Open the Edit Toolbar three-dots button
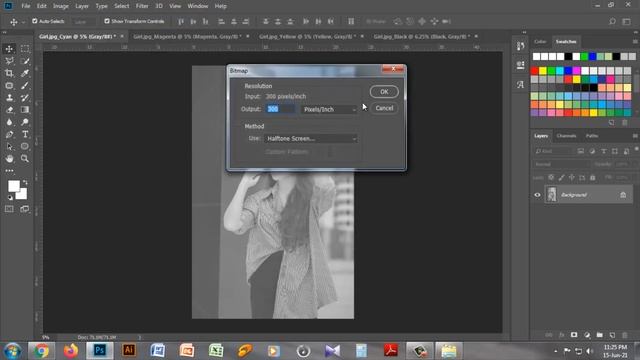Image resolution: width=640 pixels, height=360 pixels. [9, 171]
